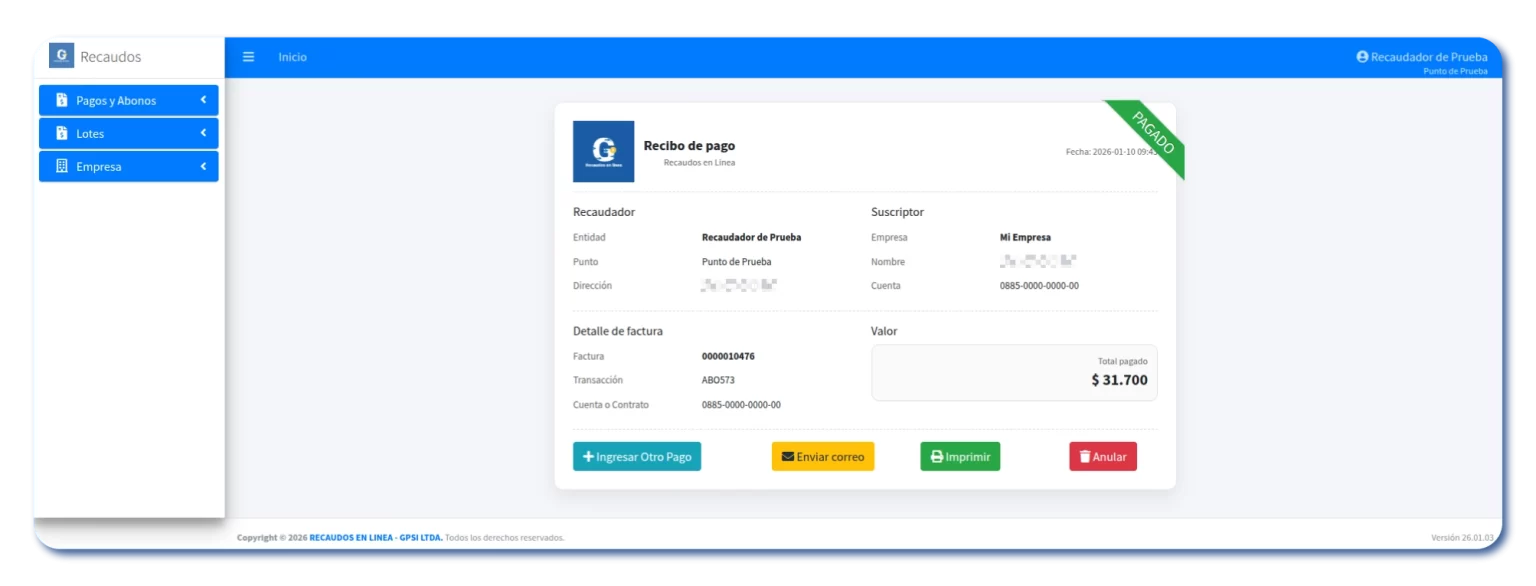
Task: Click the document icon next to Lotes
Action: point(62,133)
